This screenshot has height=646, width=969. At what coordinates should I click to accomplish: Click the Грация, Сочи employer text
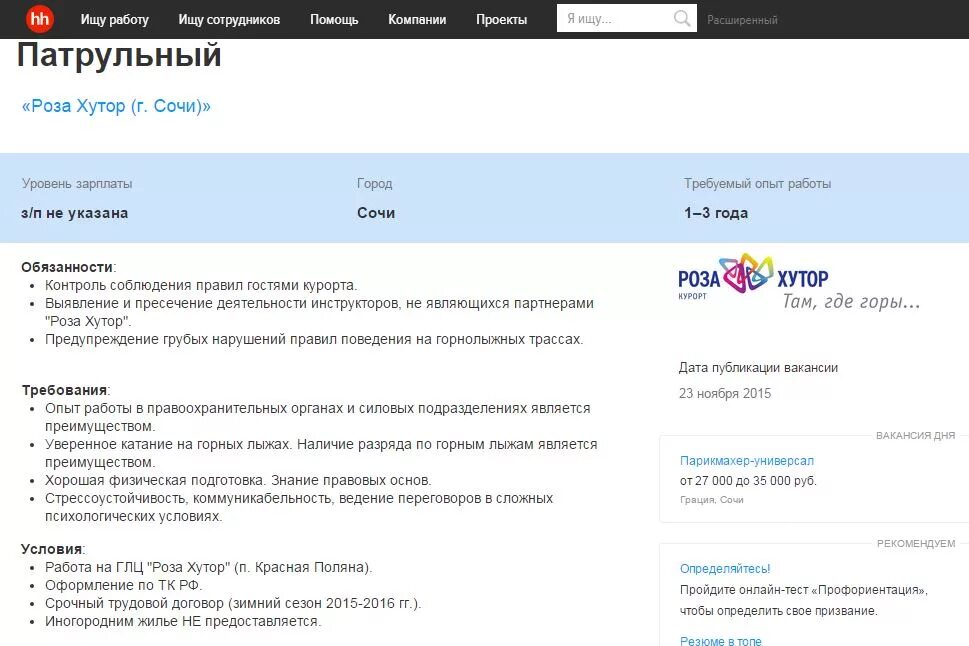point(711,499)
